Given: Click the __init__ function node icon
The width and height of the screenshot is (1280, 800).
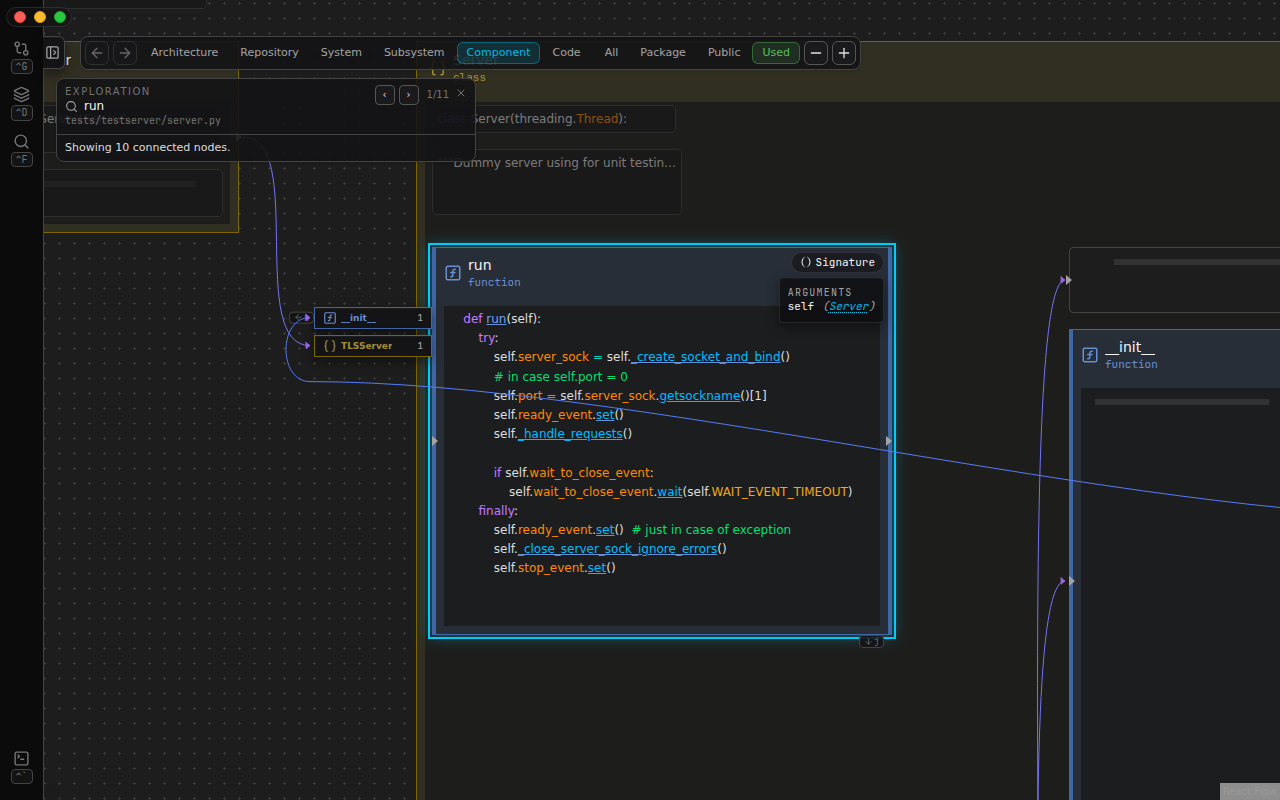Looking at the screenshot, I should click(x=1091, y=354).
